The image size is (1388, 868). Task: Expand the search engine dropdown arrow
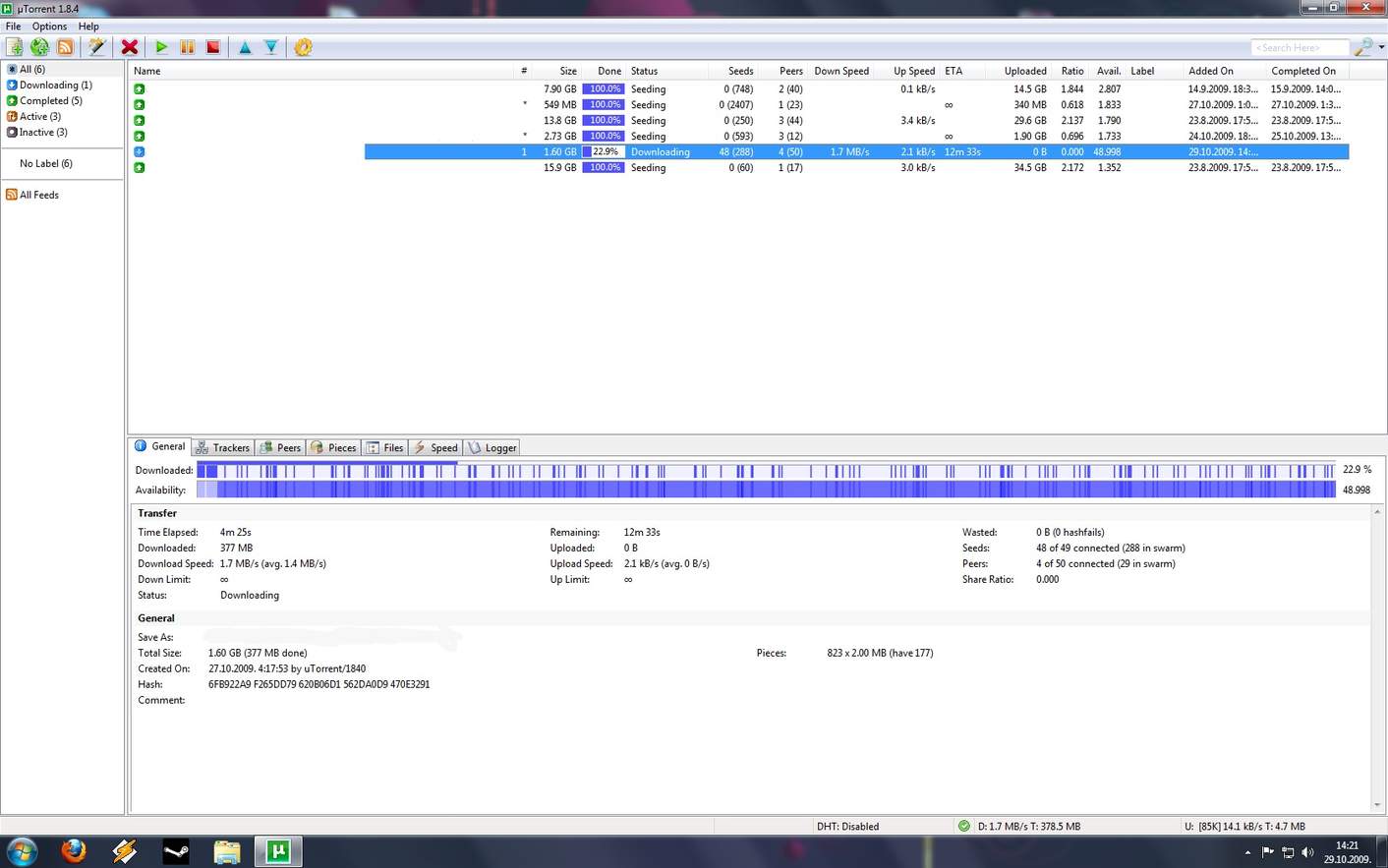(x=1381, y=47)
